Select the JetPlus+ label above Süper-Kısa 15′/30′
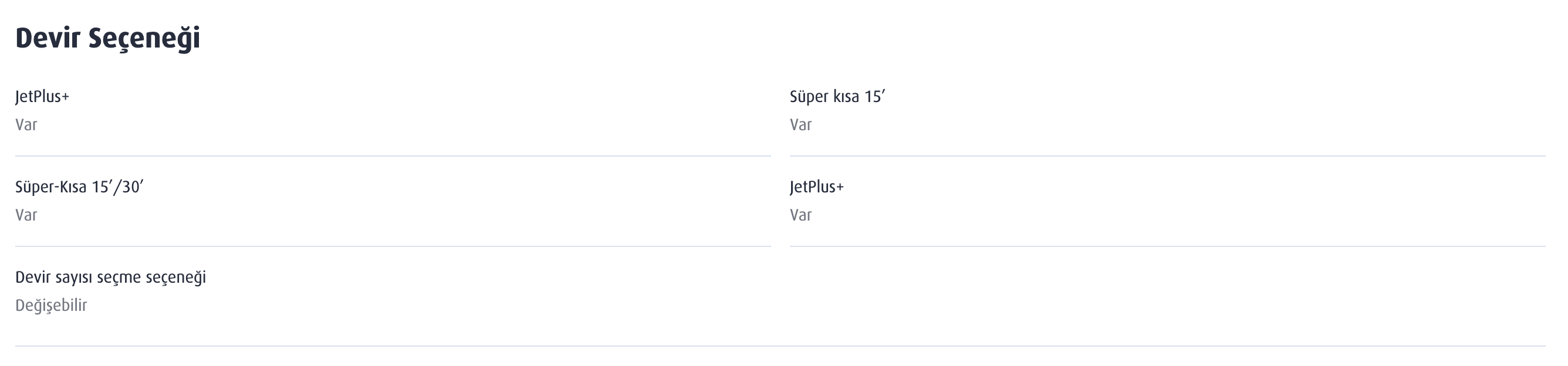 [42, 97]
